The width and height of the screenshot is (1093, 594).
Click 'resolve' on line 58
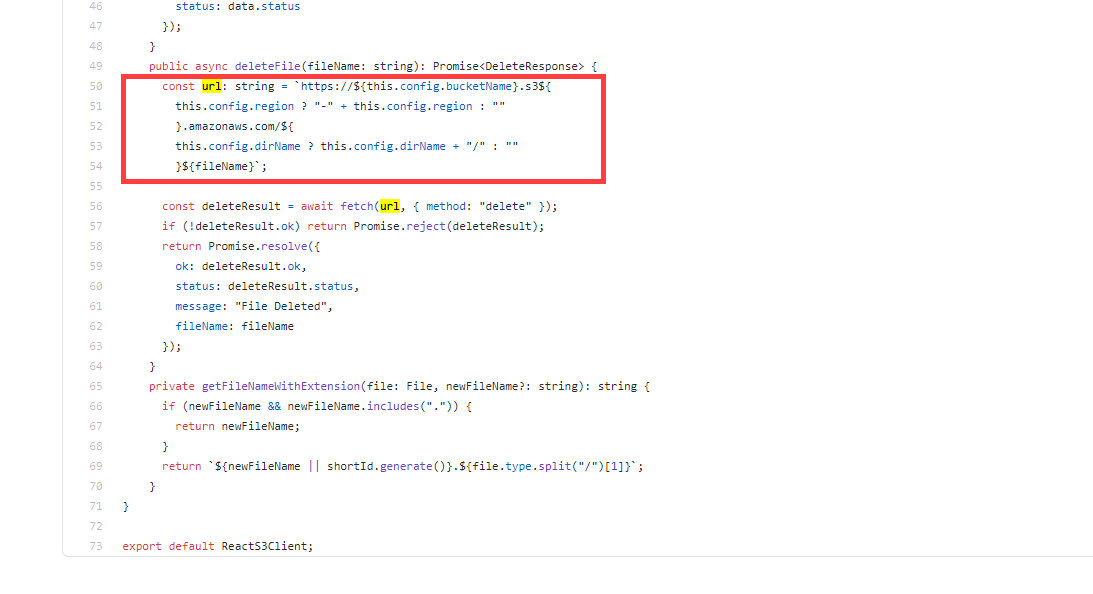point(284,246)
